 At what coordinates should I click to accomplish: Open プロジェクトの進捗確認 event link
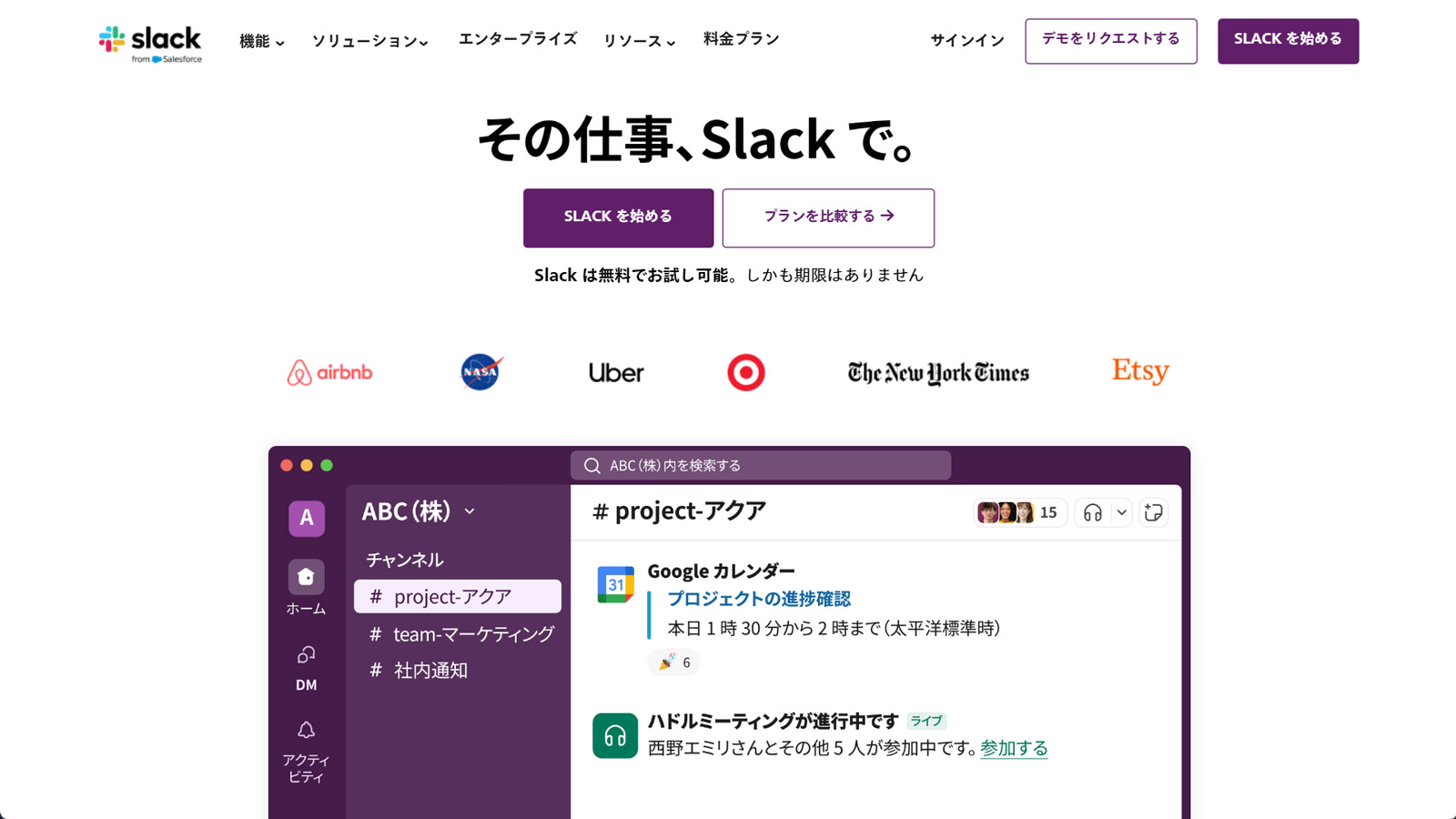tap(759, 599)
